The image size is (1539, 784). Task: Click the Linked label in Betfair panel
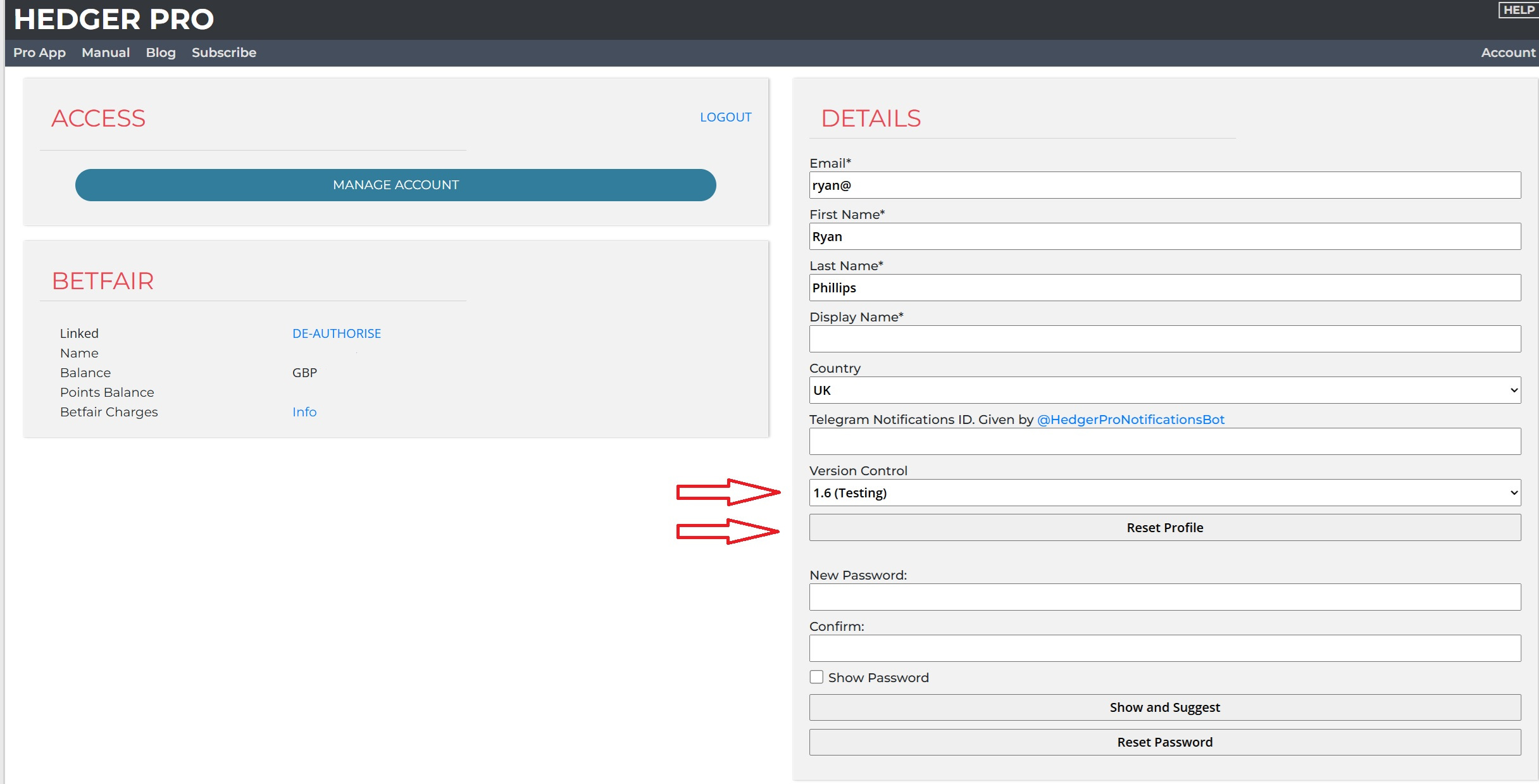coord(79,333)
